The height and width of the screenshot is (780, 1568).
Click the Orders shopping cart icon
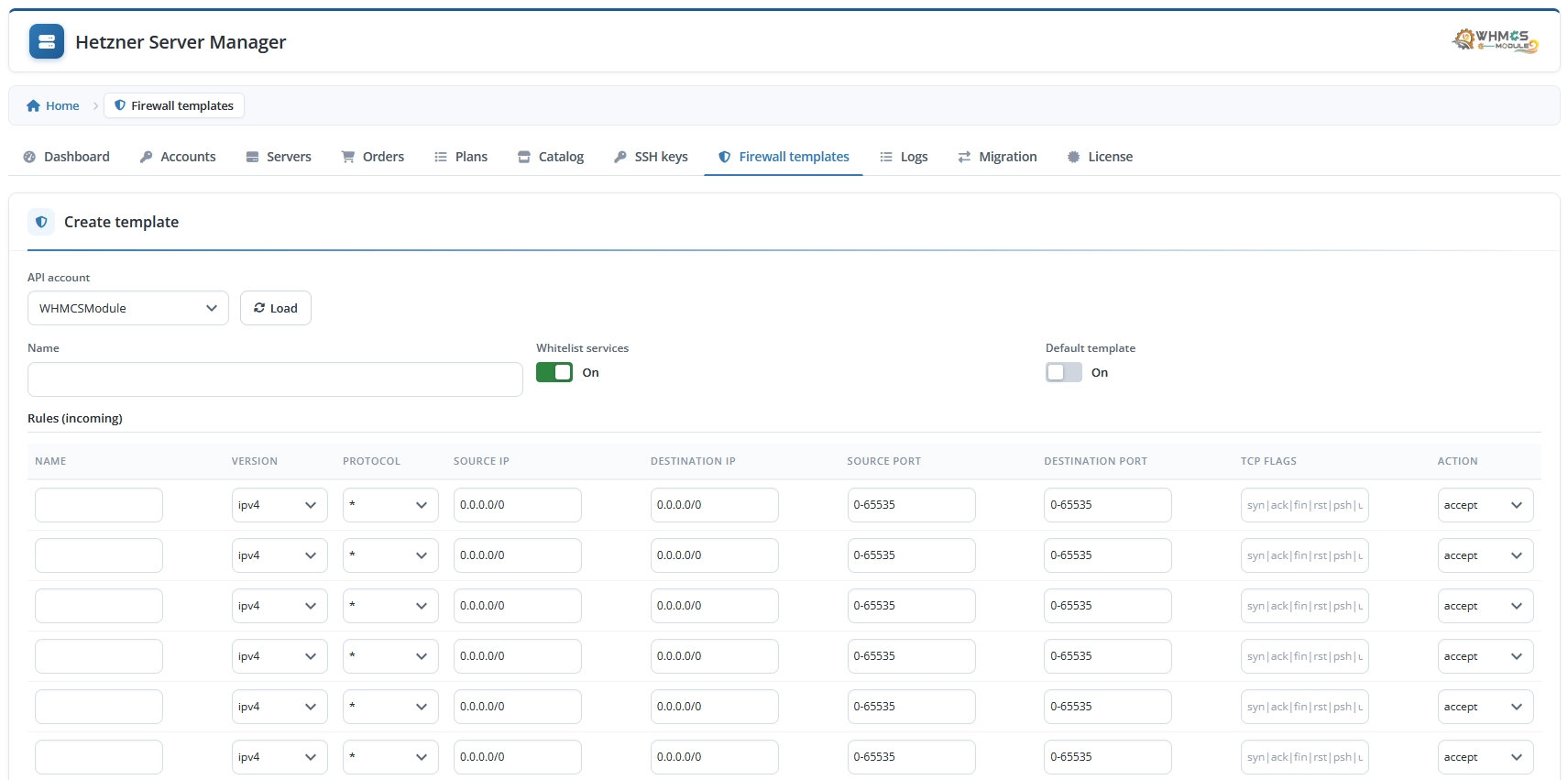[348, 157]
